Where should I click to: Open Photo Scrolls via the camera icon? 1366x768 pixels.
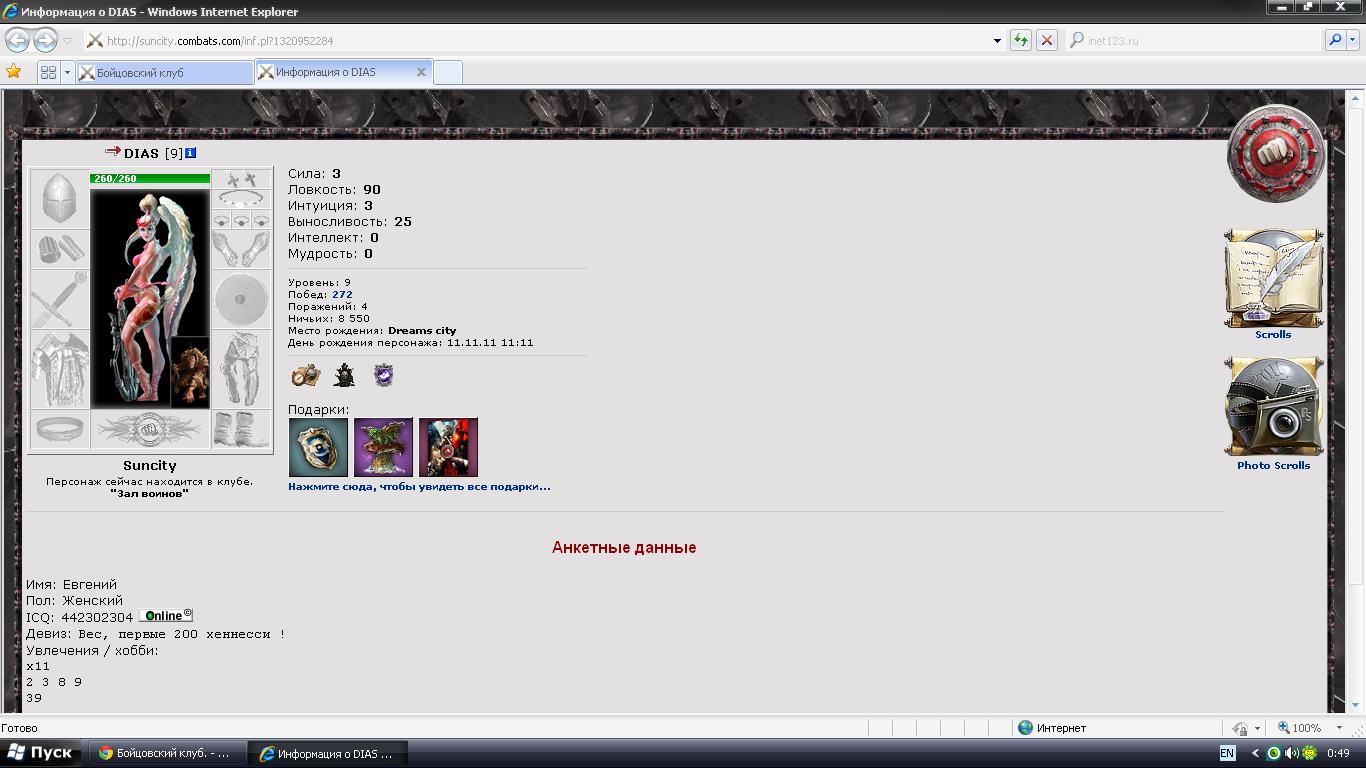[x=1273, y=407]
